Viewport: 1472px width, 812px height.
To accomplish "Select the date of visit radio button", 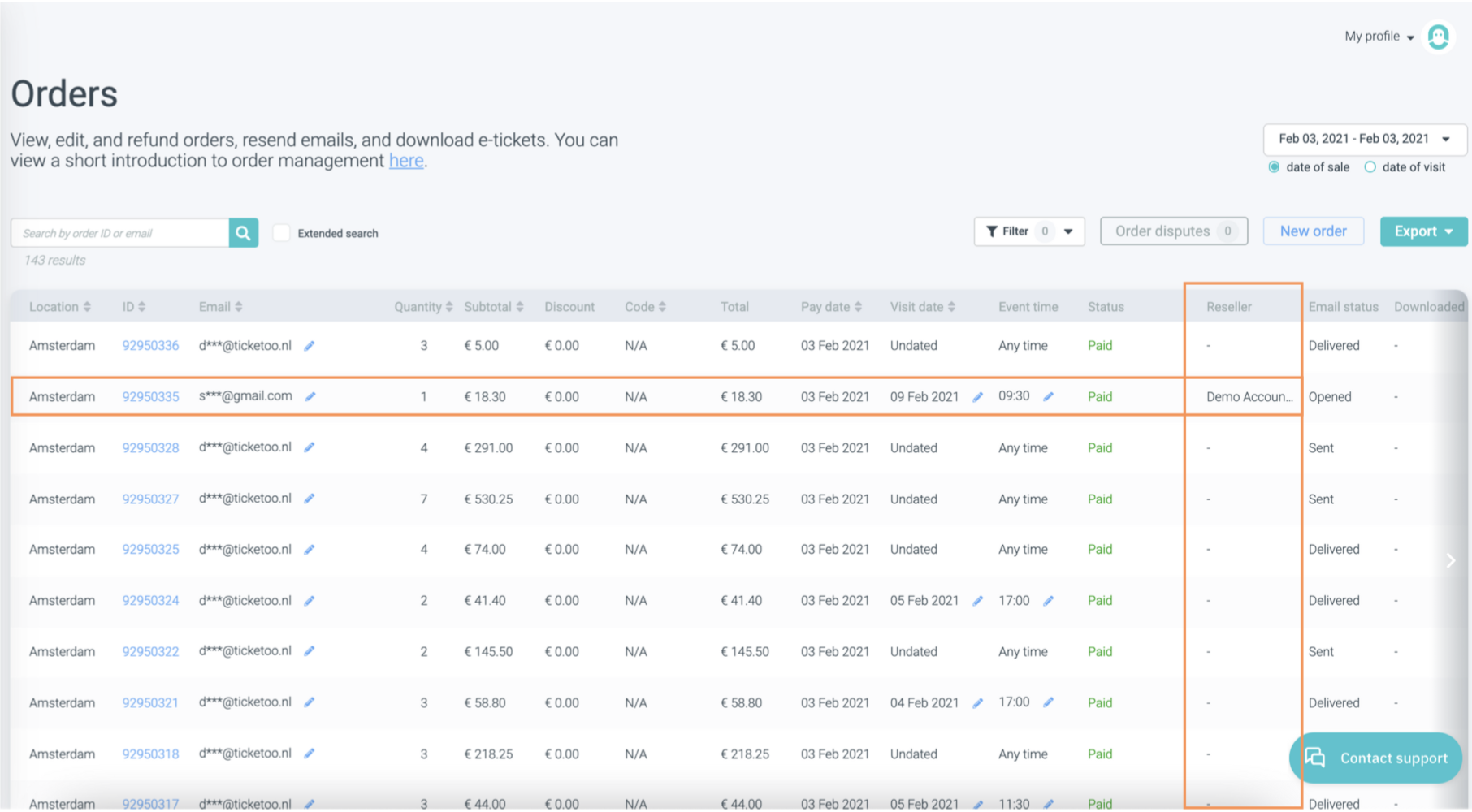I will click(x=1370, y=167).
